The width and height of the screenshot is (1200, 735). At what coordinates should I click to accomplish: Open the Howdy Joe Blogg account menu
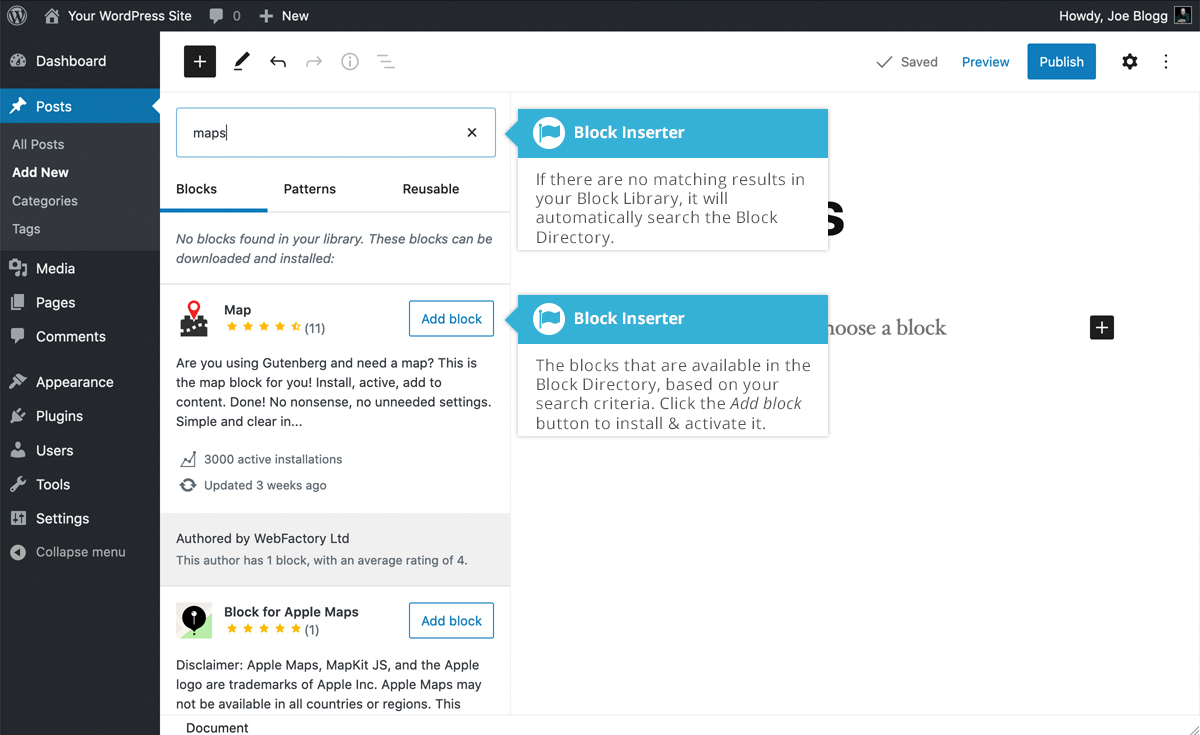[1113, 15]
